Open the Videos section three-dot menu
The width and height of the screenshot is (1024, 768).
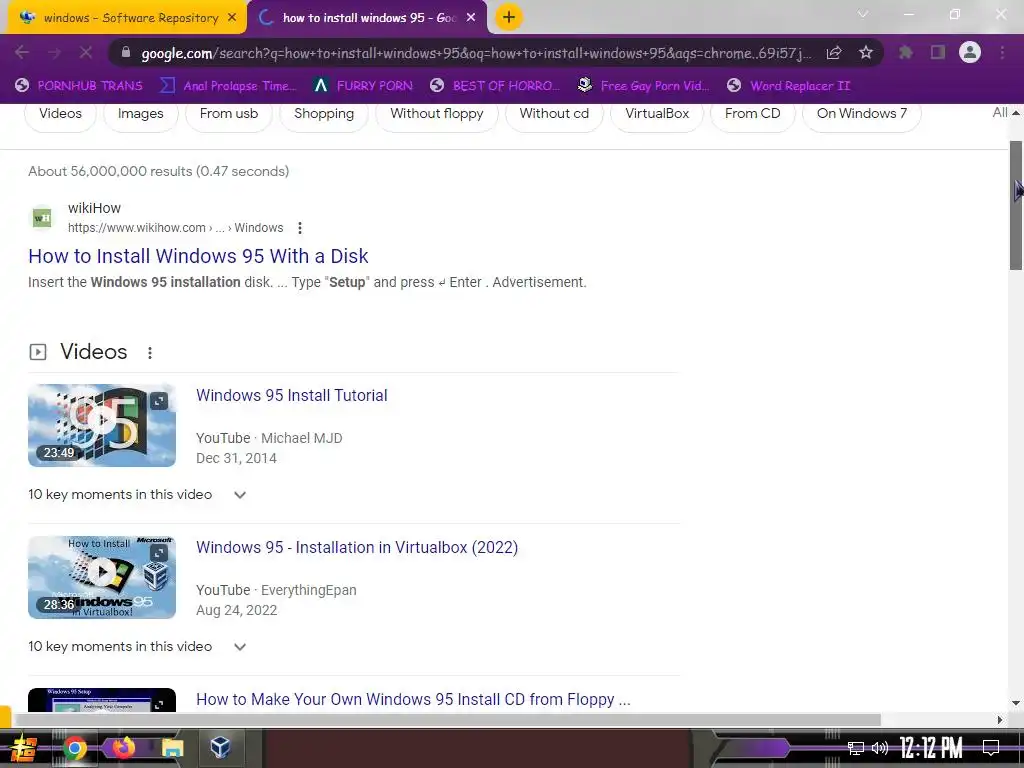tap(150, 353)
